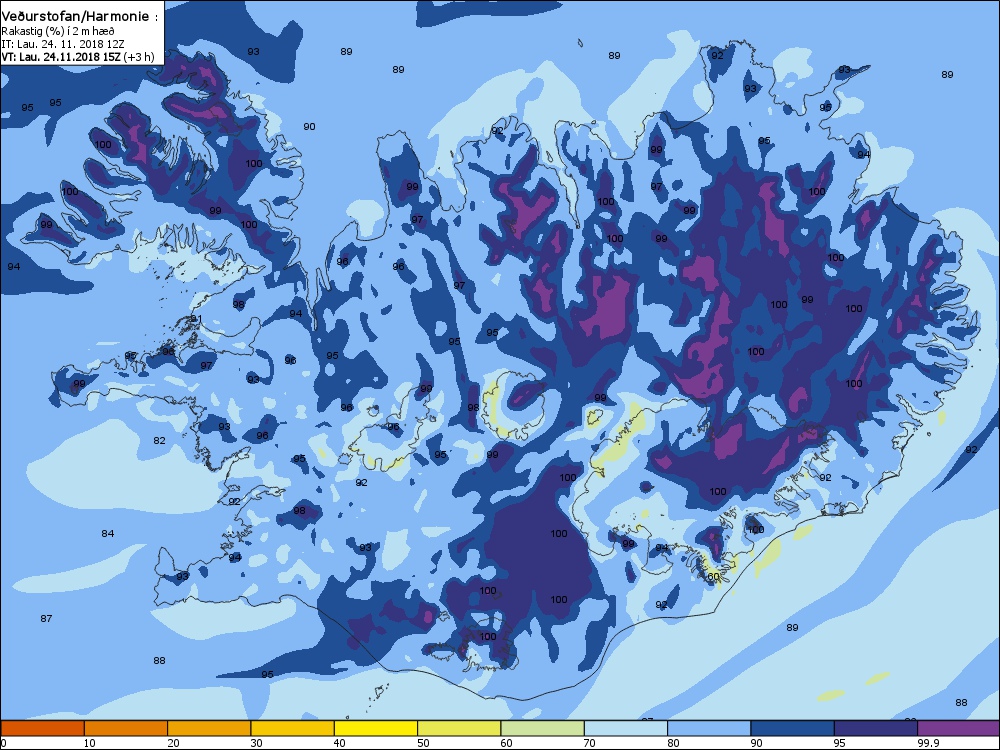Click the '91' humidity value on the map
The width and height of the screenshot is (1000, 750).
point(196,319)
